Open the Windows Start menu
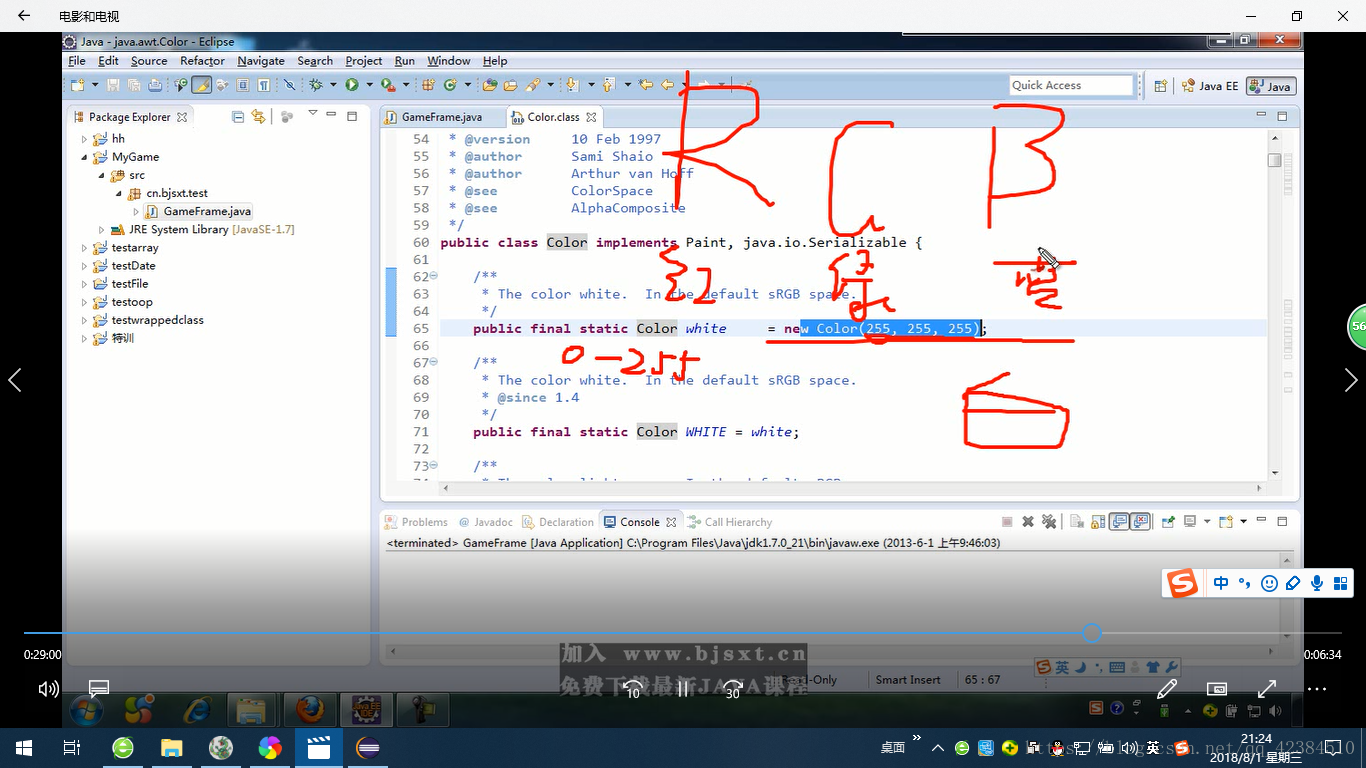 pyautogui.click(x=23, y=747)
